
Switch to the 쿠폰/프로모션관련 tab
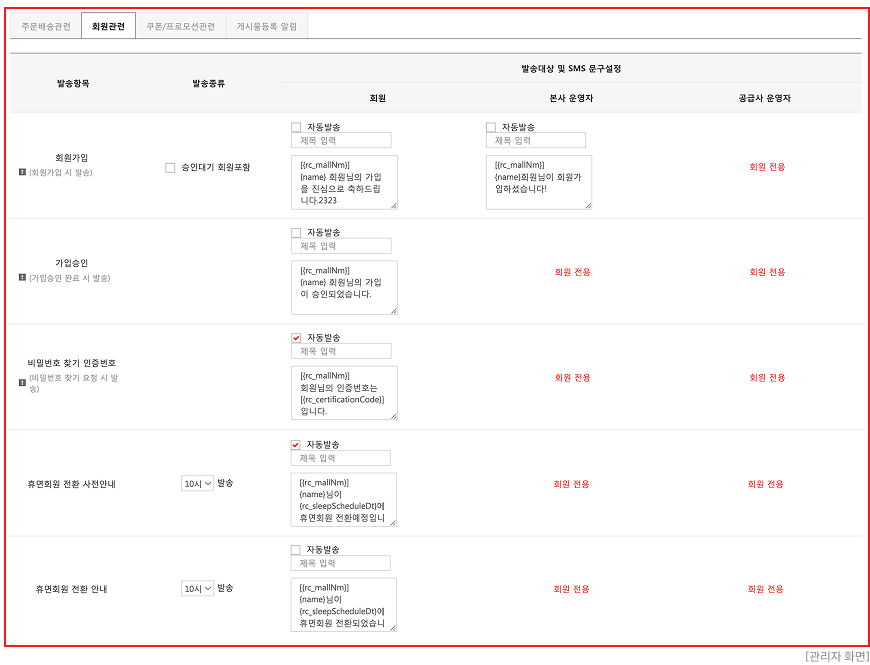(x=181, y=26)
